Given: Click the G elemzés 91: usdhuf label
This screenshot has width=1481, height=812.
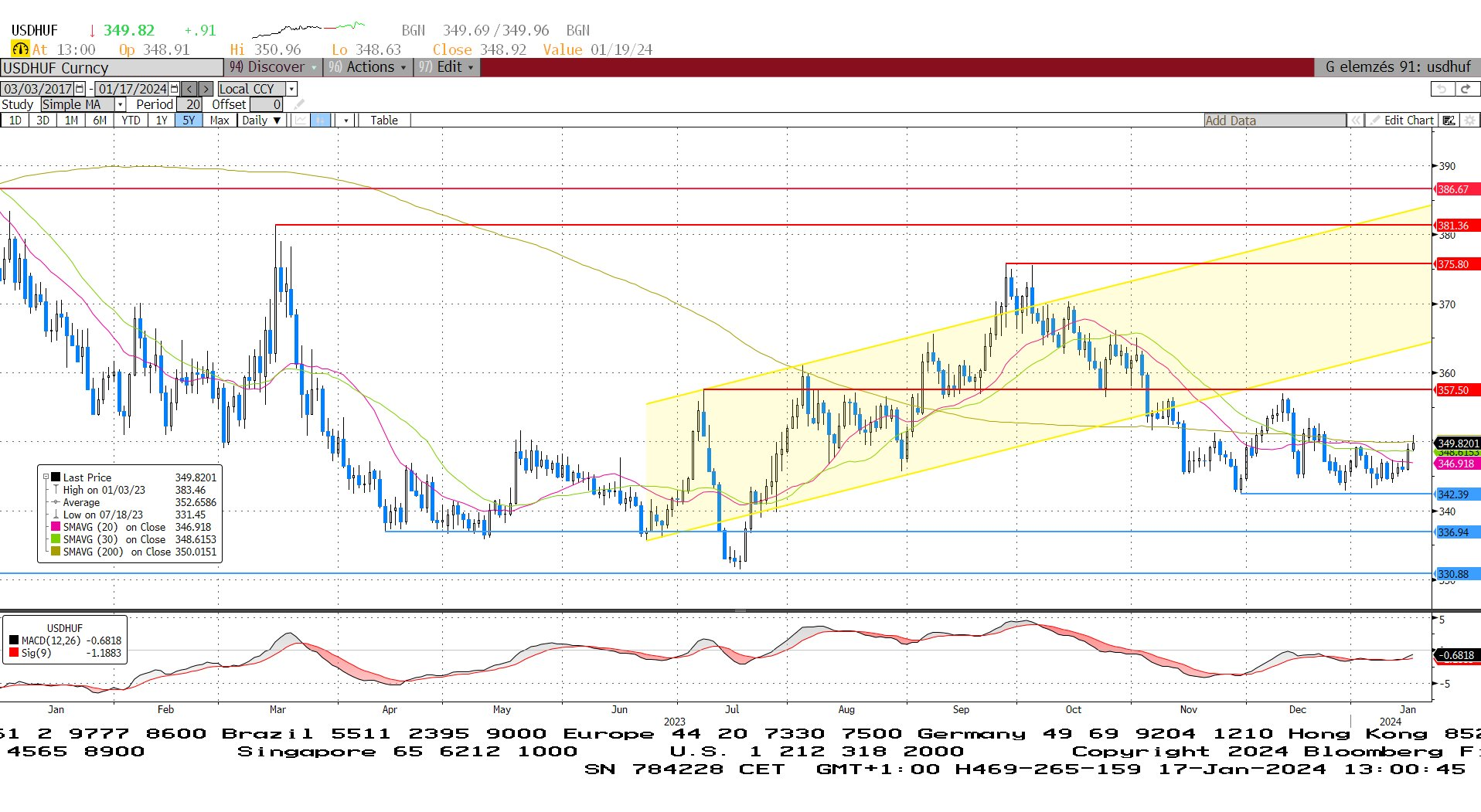Looking at the screenshot, I should point(1398,67).
